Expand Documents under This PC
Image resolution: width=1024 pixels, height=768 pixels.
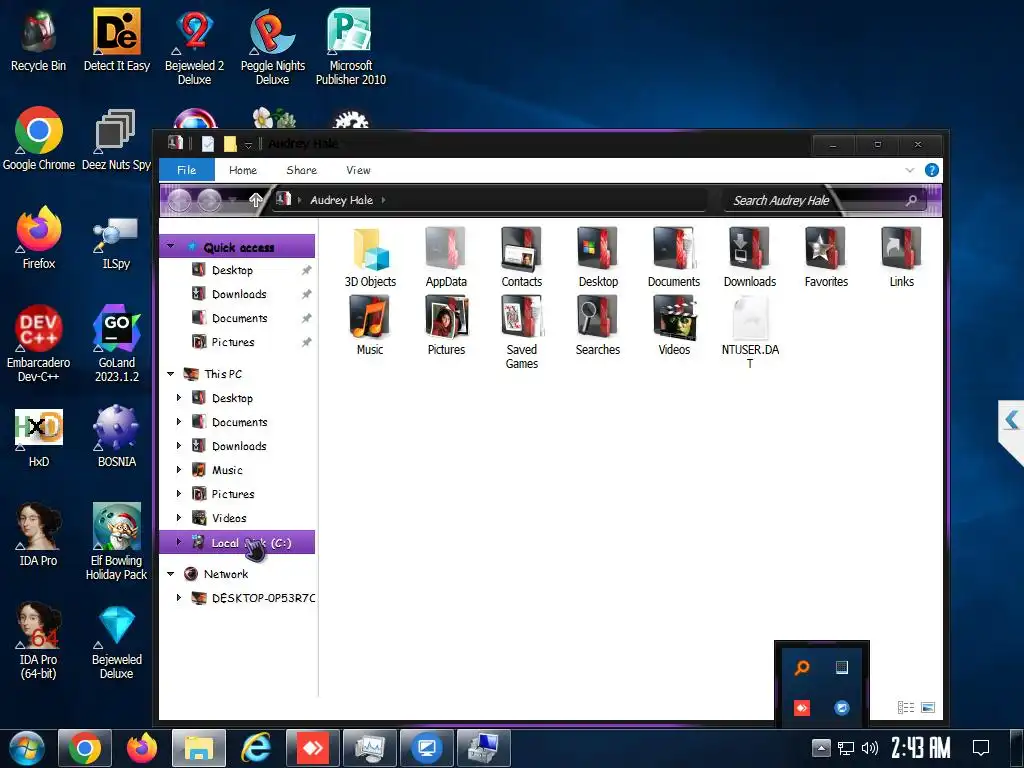click(179, 422)
